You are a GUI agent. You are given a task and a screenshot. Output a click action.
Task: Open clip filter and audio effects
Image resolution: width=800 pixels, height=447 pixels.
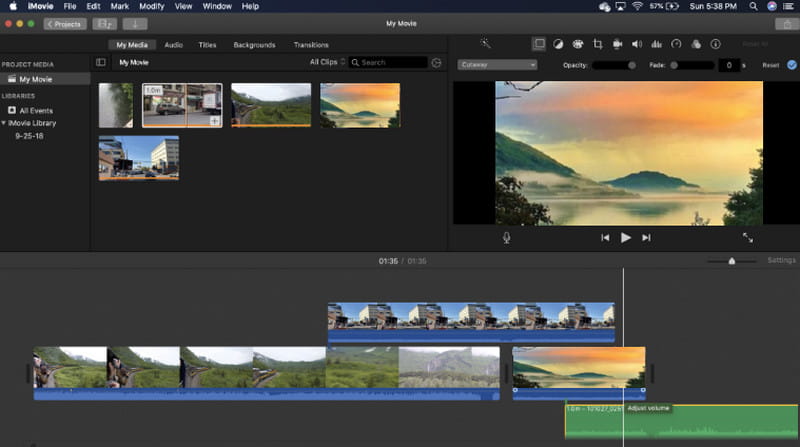696,44
